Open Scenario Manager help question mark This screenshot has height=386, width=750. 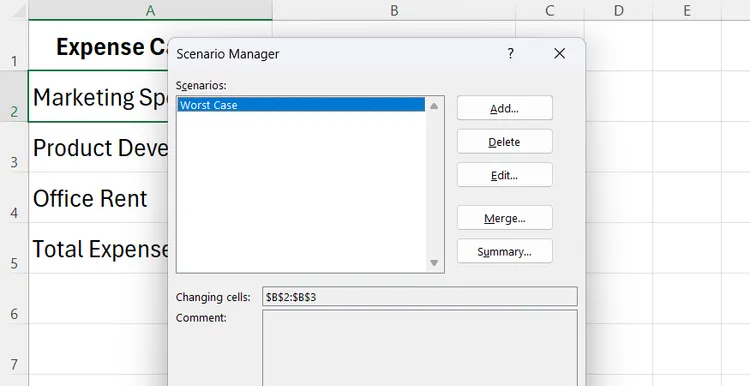click(x=510, y=54)
